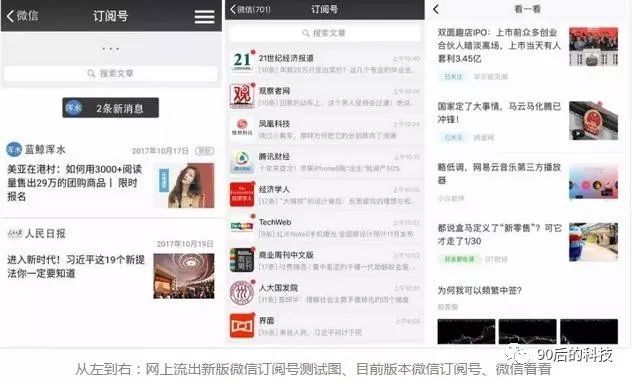Go back to 微信(701) in middle screen
Viewport: 633px width, 383px height.
pyautogui.click(x=250, y=9)
